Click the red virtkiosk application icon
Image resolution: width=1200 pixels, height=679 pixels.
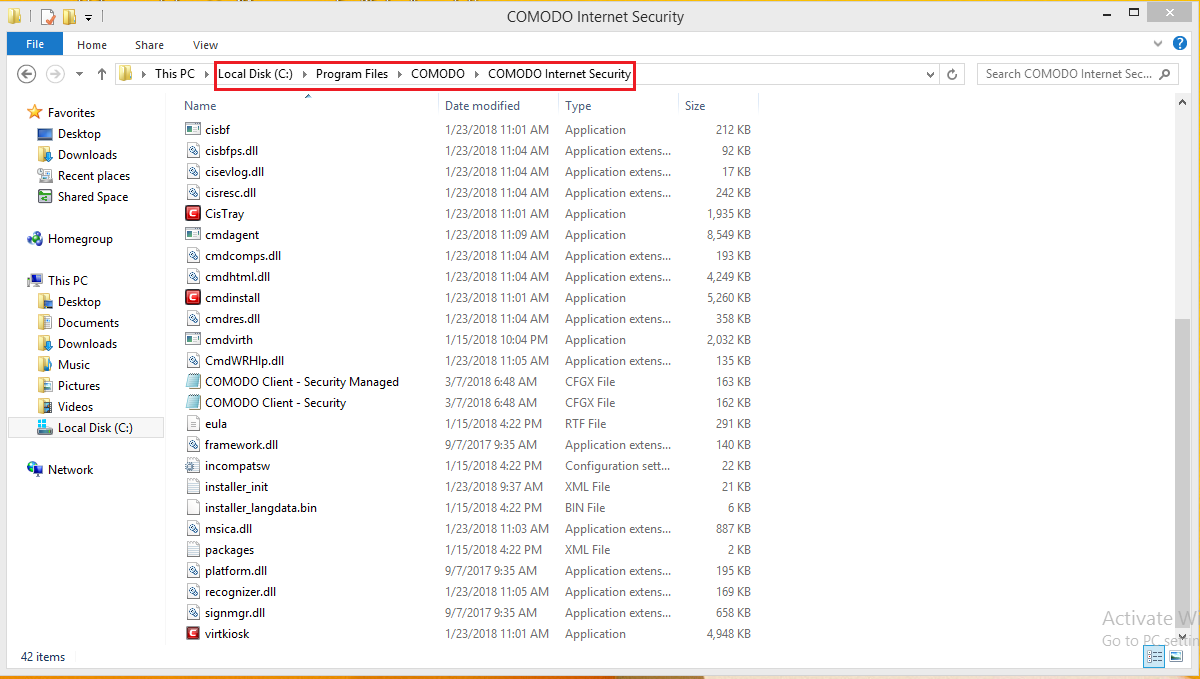[193, 633]
